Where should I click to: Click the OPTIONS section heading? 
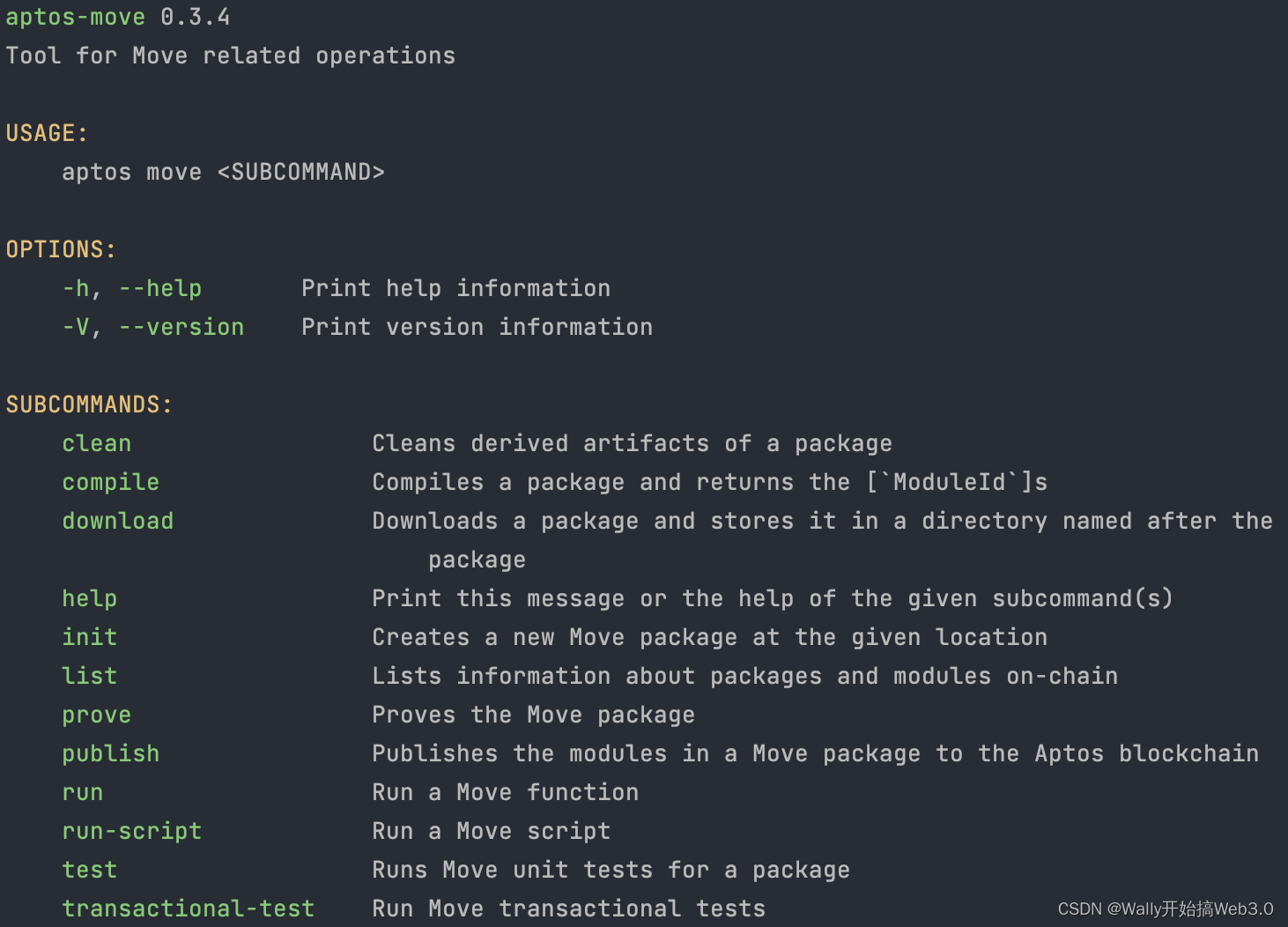coord(62,249)
